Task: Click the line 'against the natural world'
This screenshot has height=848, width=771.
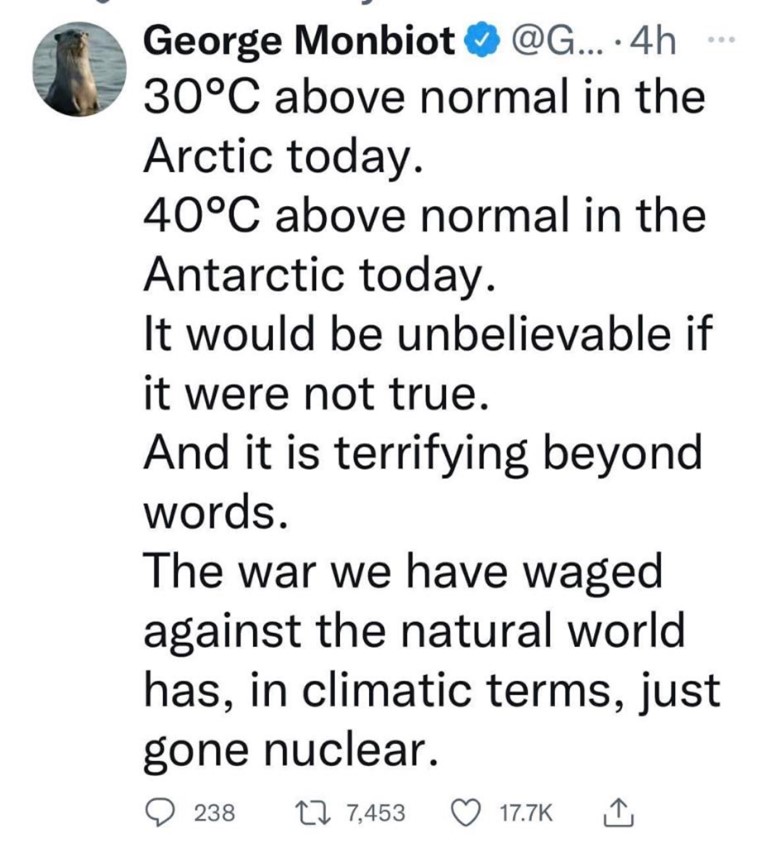Action: (x=414, y=631)
